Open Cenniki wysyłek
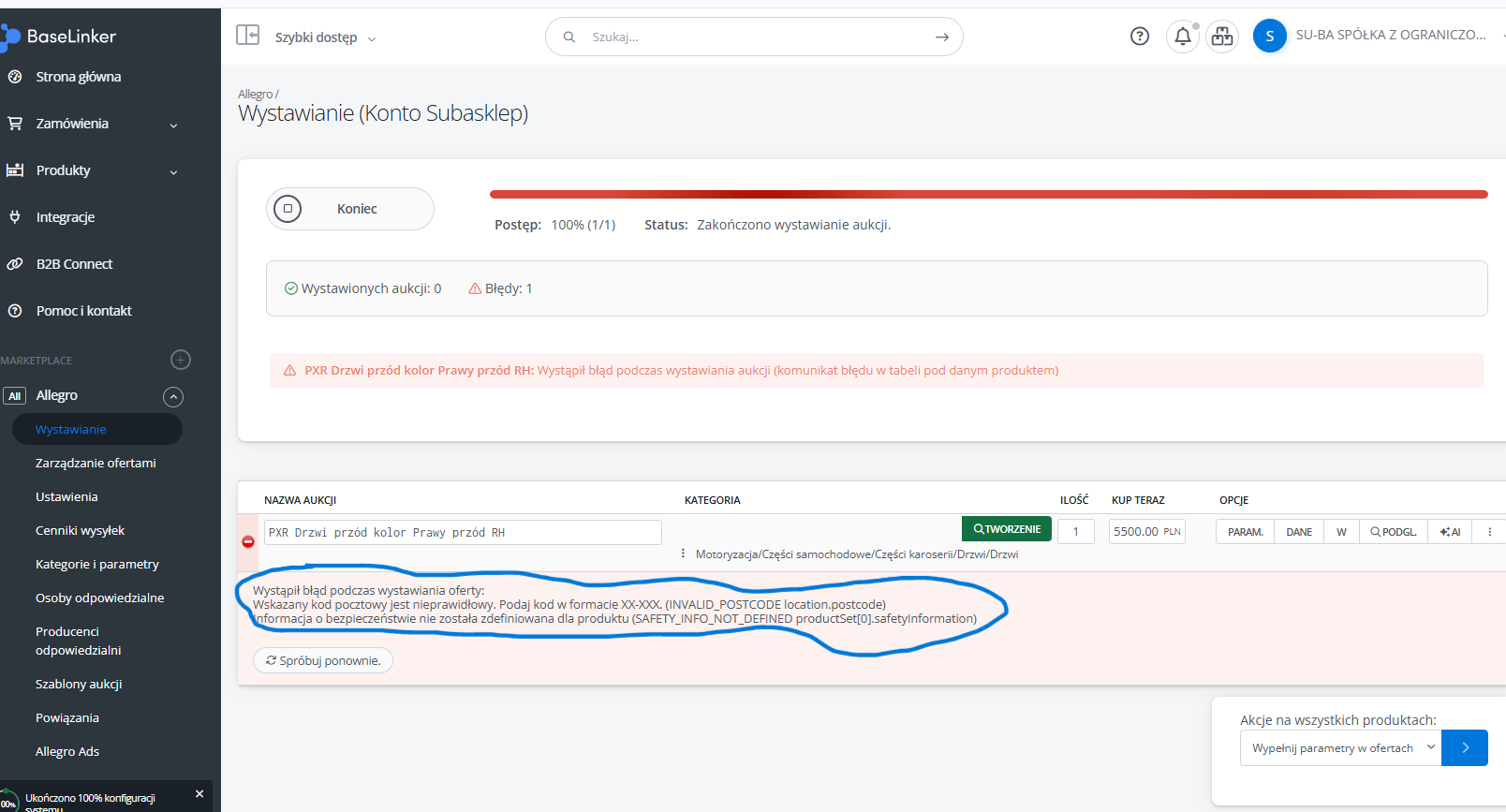Viewport: 1506px width, 812px height. tap(80, 531)
